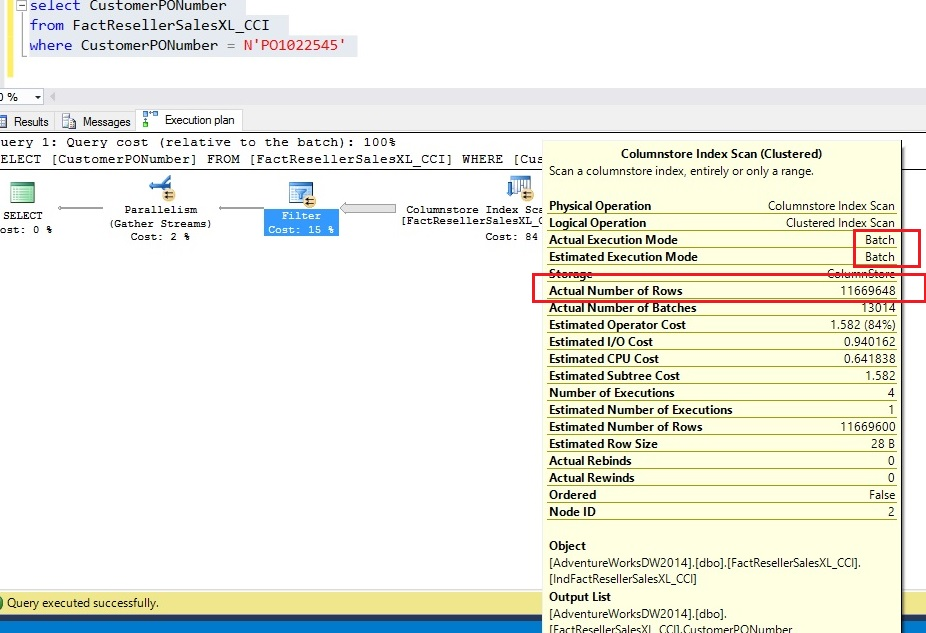Viewport: 926px width, 633px height.
Task: Click the Actual Number of Rows tooltip row
Action: (x=722, y=291)
